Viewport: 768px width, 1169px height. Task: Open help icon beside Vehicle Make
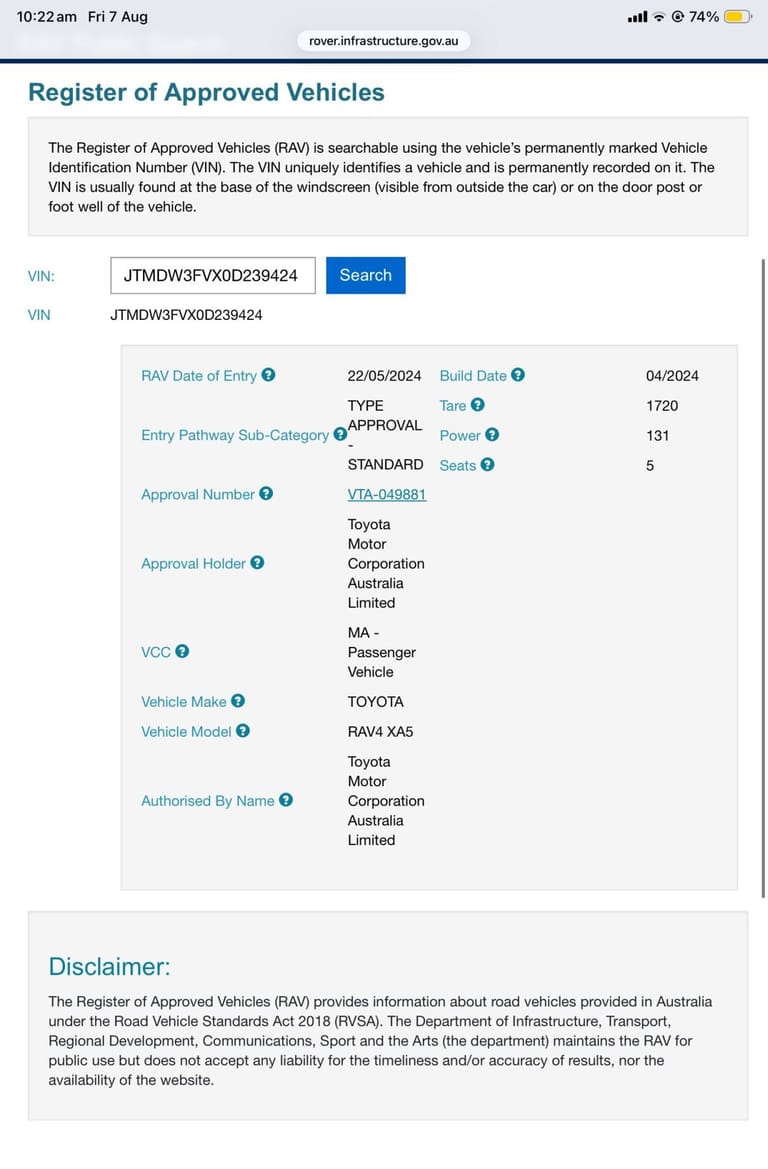click(x=238, y=701)
